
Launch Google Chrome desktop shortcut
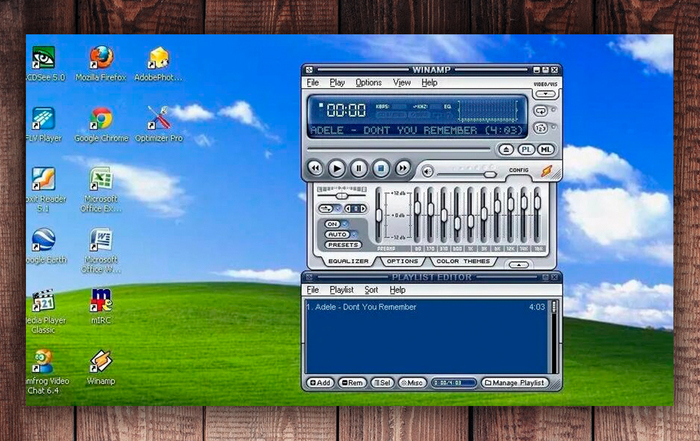[101, 125]
